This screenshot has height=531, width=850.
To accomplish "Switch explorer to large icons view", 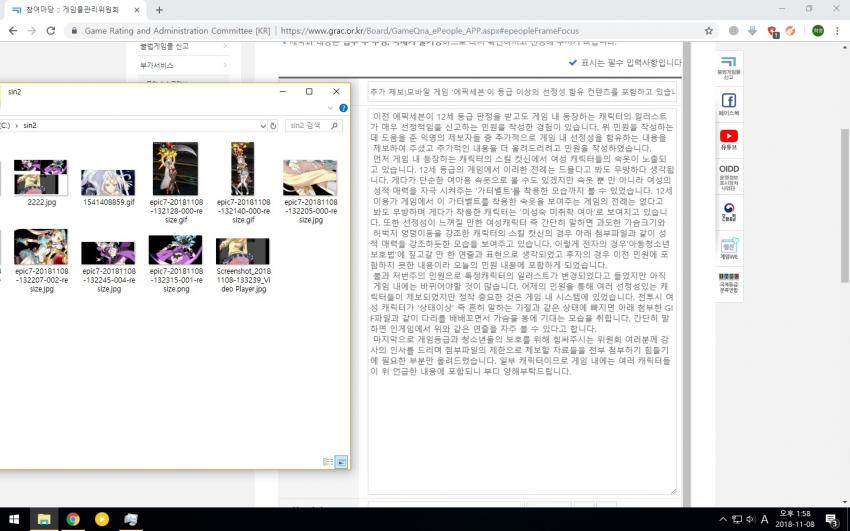I will [341, 462].
